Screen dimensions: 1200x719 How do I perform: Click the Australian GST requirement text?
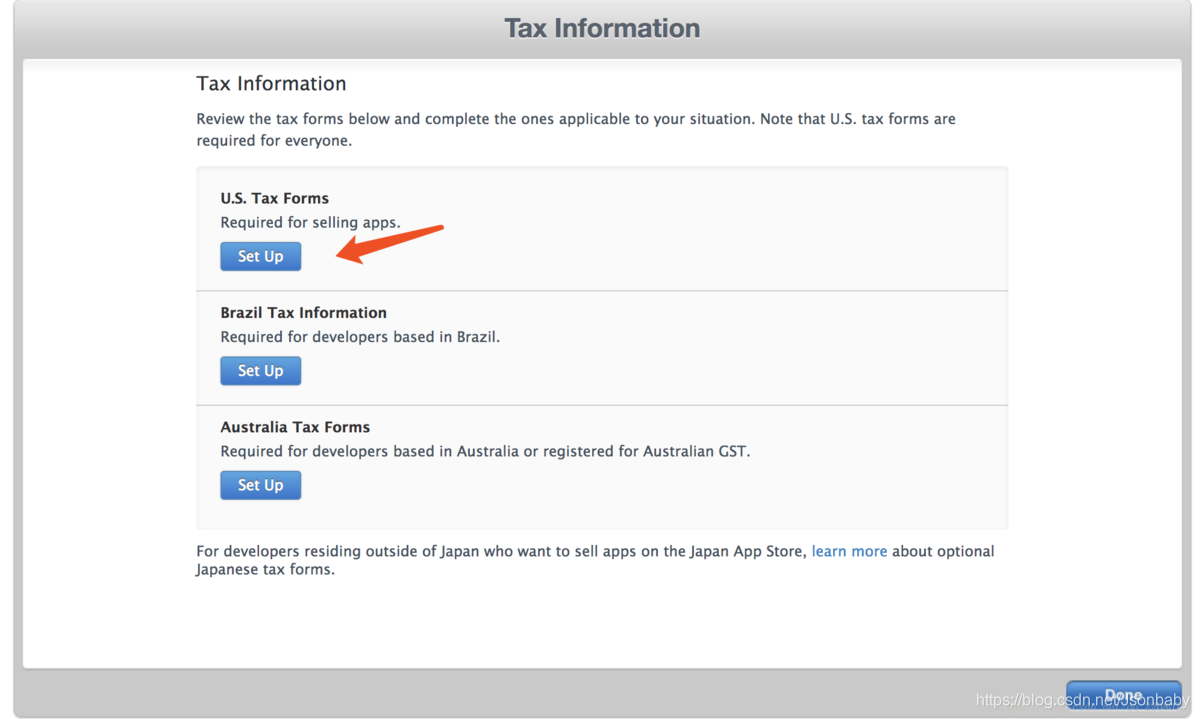pyautogui.click(x=485, y=451)
